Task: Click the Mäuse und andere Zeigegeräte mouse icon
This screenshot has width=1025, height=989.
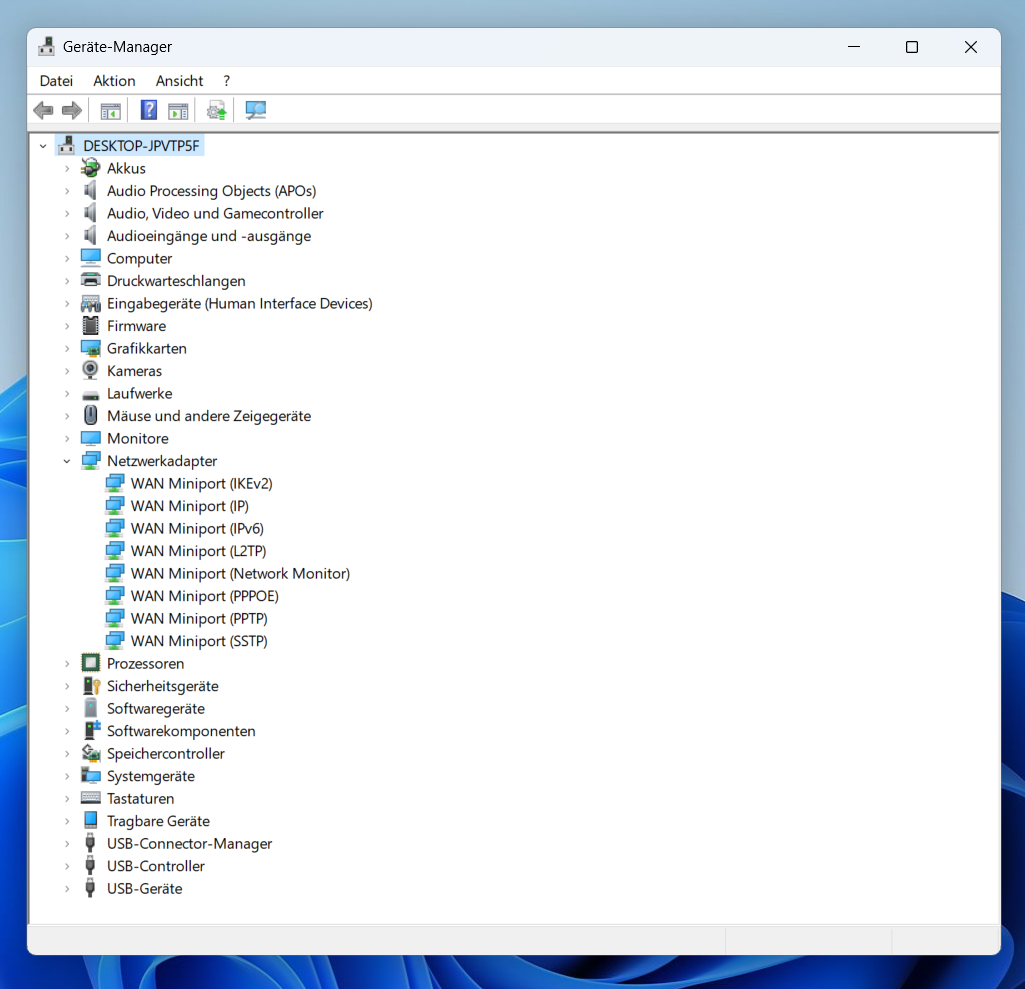Action: tap(91, 416)
